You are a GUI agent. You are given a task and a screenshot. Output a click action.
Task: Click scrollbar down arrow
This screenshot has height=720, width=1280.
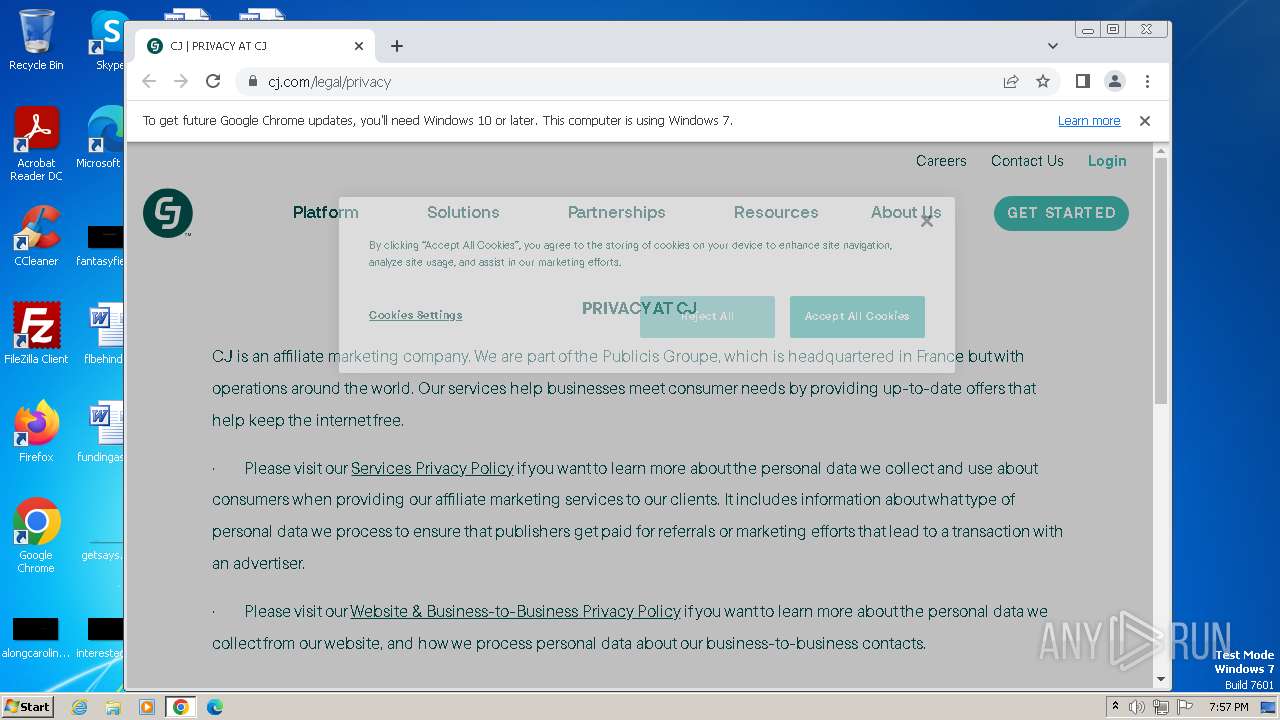pyautogui.click(x=1160, y=680)
